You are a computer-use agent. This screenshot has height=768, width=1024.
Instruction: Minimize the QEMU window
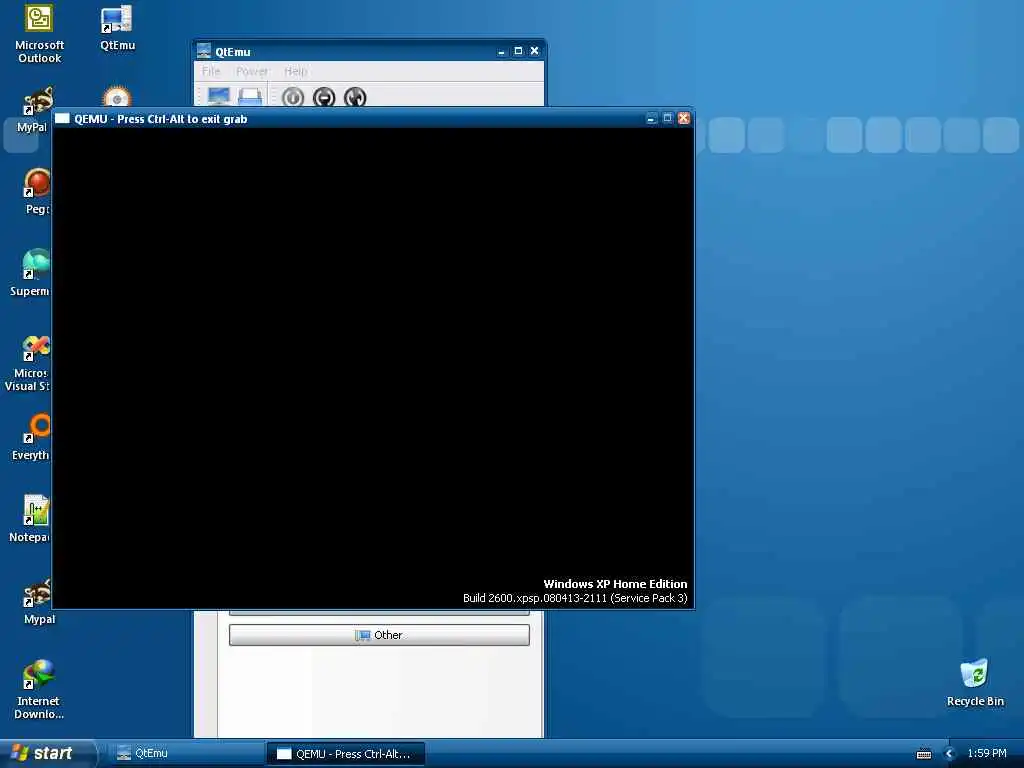coord(650,118)
